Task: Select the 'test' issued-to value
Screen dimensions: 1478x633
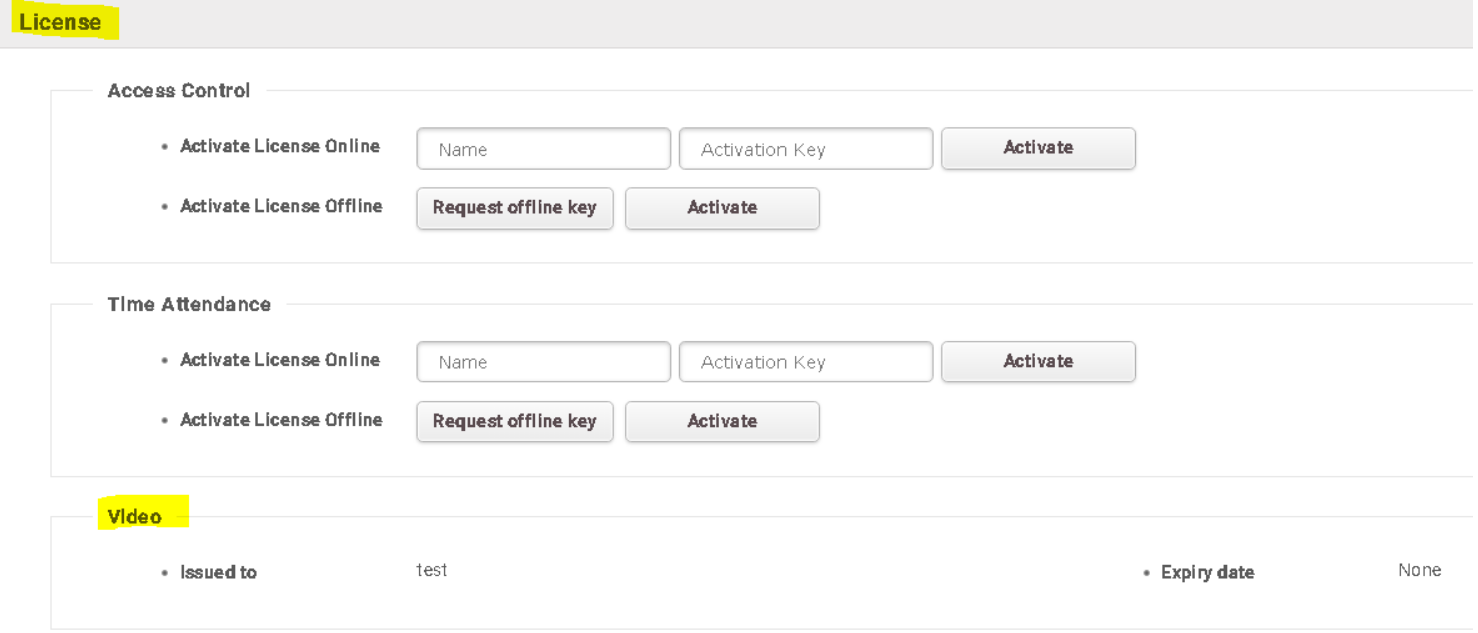Action: point(432,570)
